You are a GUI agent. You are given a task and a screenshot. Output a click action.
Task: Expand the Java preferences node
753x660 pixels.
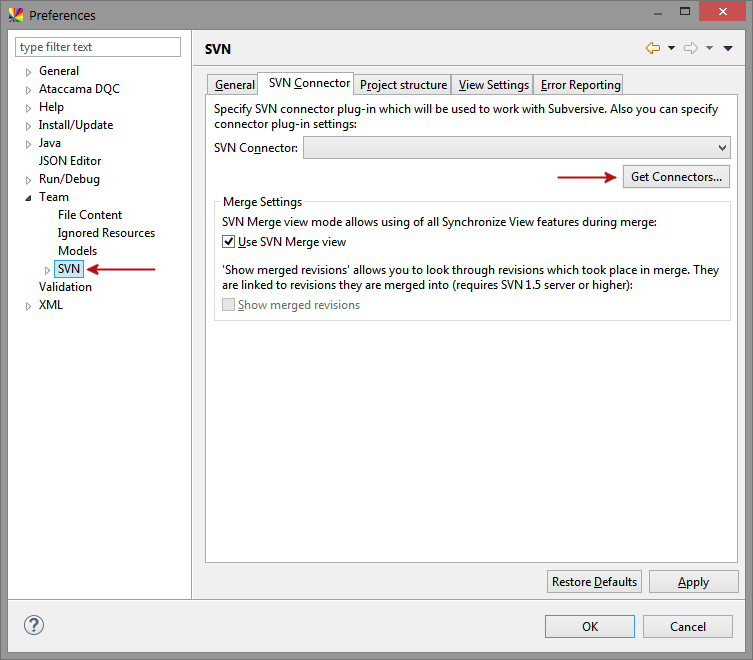click(28, 144)
